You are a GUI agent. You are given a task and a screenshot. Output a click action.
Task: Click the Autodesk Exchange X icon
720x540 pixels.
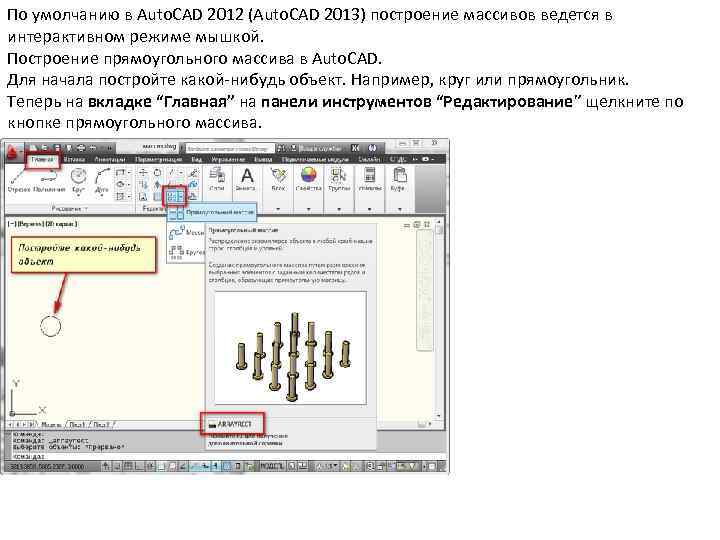pyautogui.click(x=355, y=148)
